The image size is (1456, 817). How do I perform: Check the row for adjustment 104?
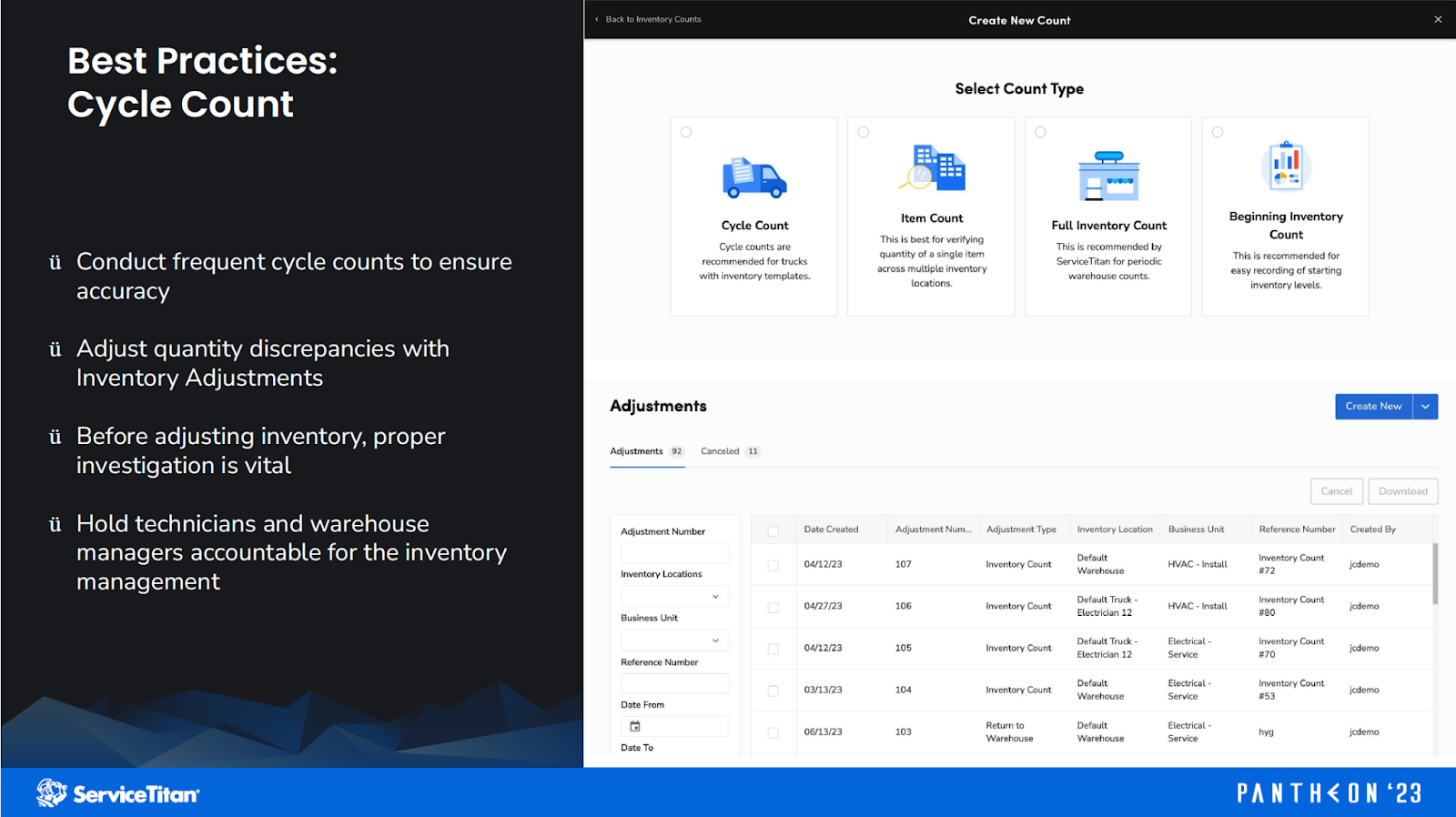pos(773,691)
